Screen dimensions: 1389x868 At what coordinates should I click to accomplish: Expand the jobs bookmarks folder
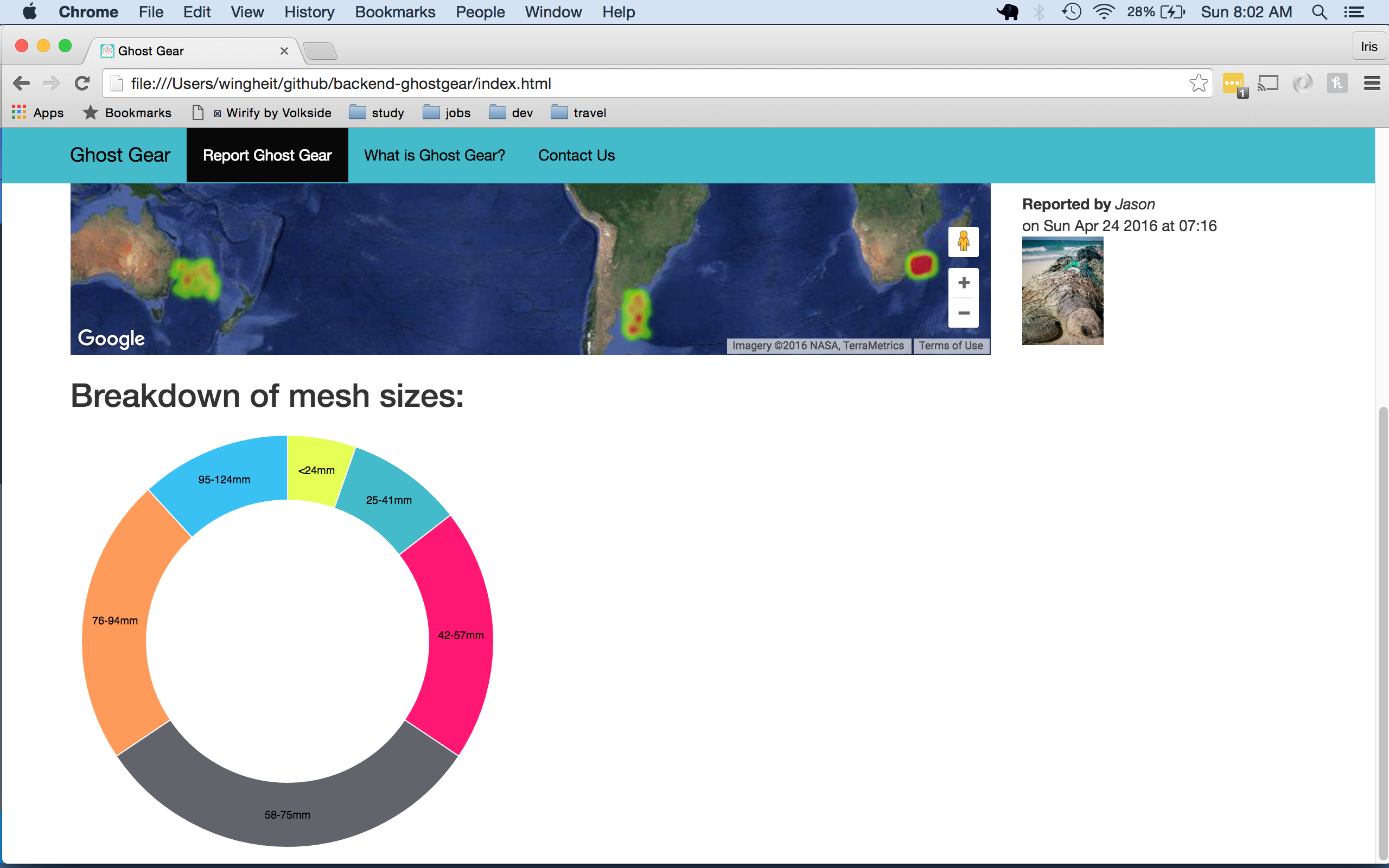pyautogui.click(x=447, y=113)
